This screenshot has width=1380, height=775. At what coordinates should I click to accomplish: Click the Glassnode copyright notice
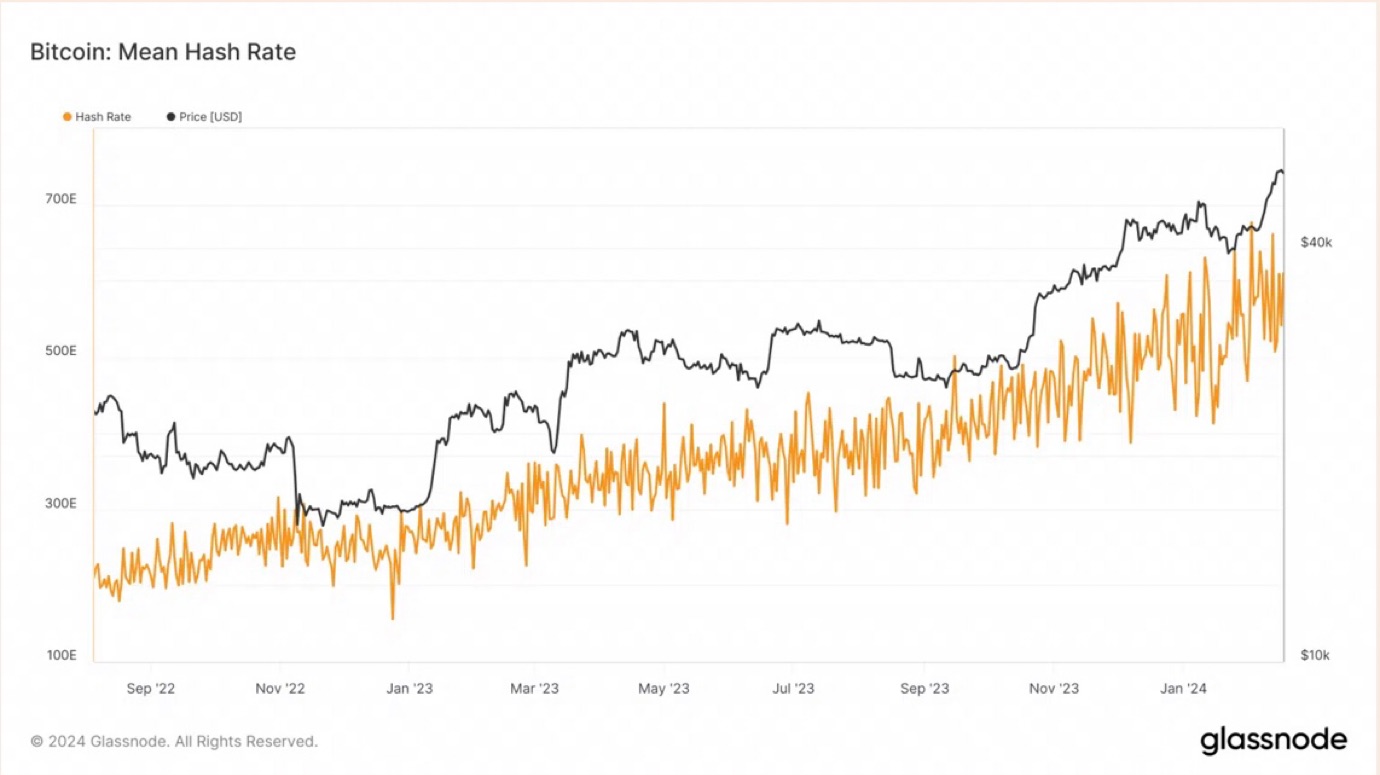click(x=174, y=742)
